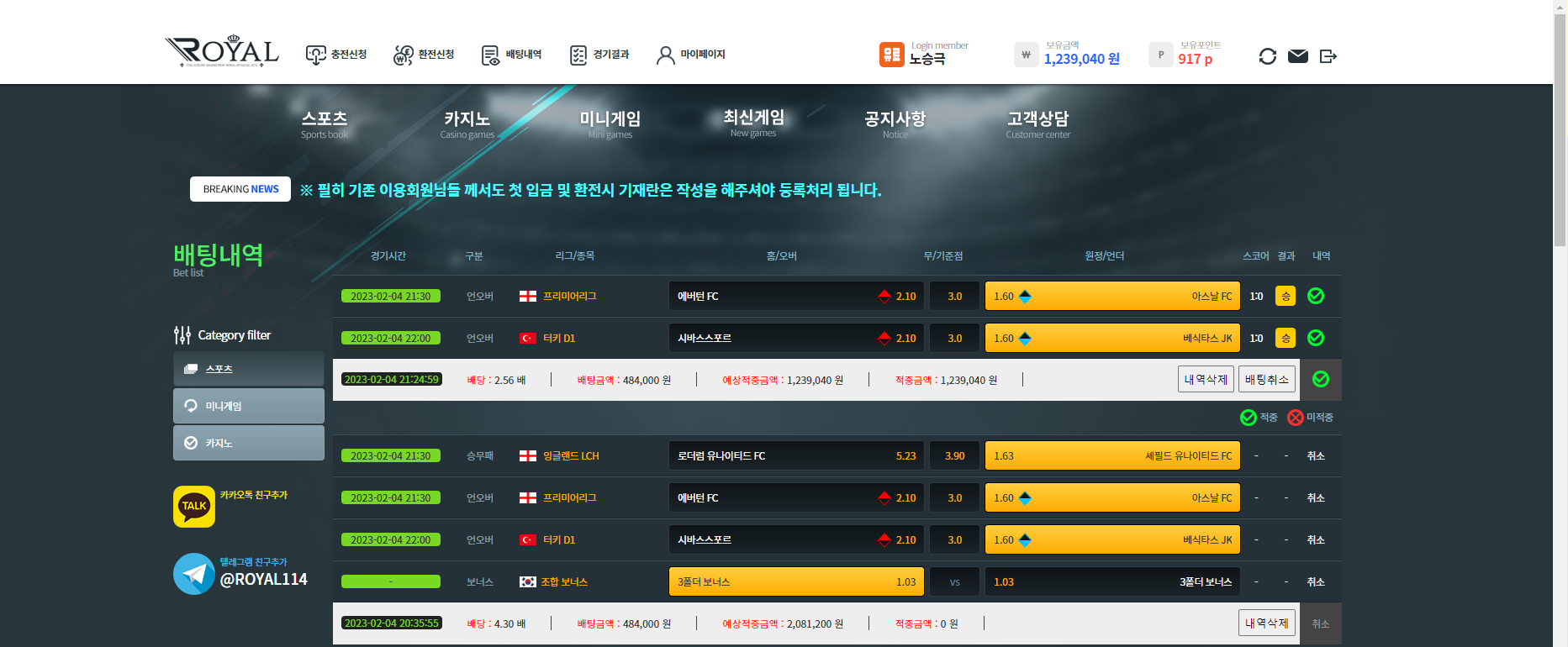
Task: Click 경기결과 in the top menu
Action: pos(599,55)
